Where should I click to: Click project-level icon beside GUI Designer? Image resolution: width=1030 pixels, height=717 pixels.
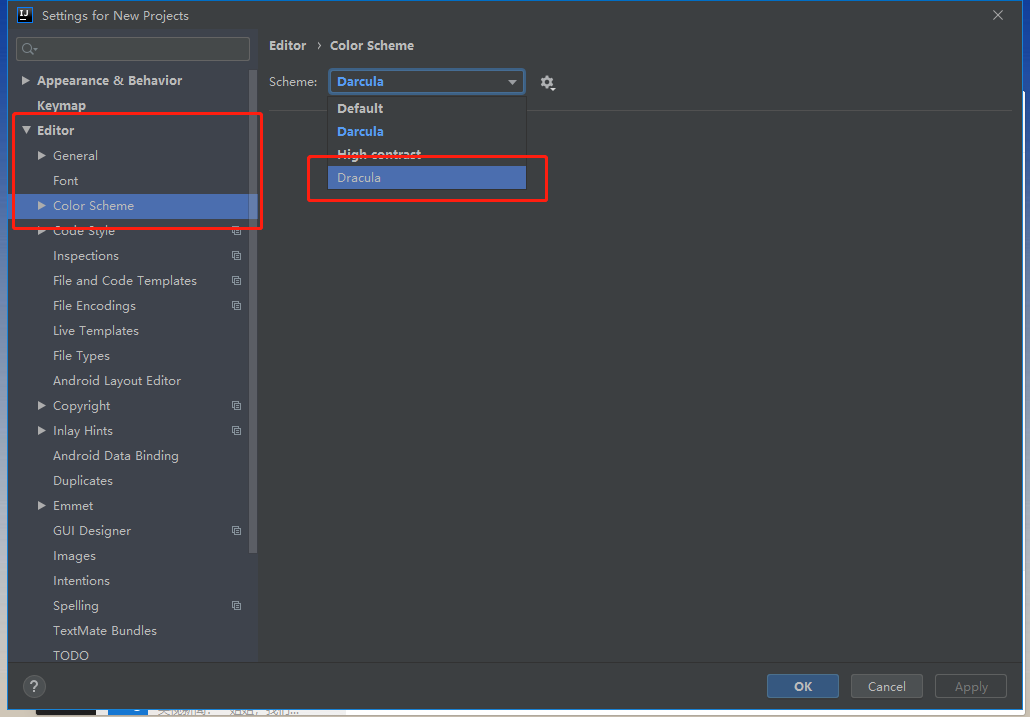coord(236,531)
